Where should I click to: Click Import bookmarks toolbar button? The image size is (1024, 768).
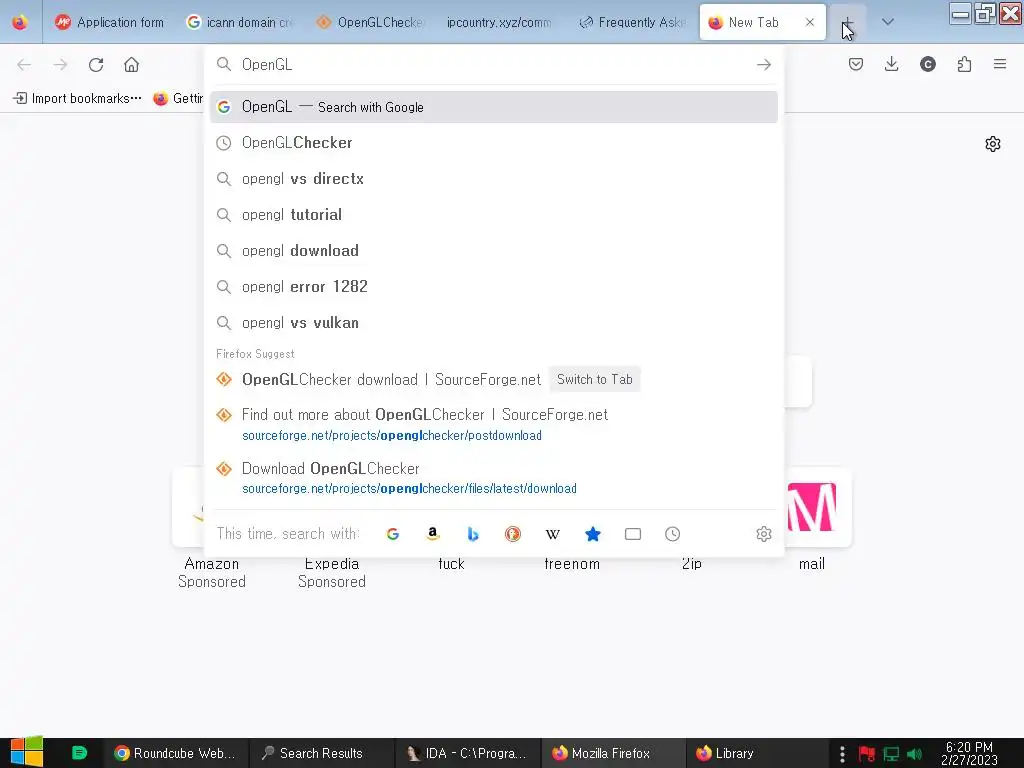(x=77, y=98)
